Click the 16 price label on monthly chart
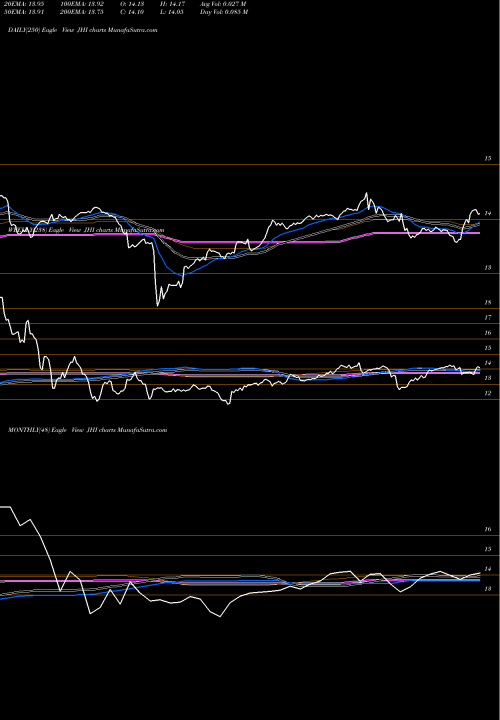 pyautogui.click(x=488, y=529)
